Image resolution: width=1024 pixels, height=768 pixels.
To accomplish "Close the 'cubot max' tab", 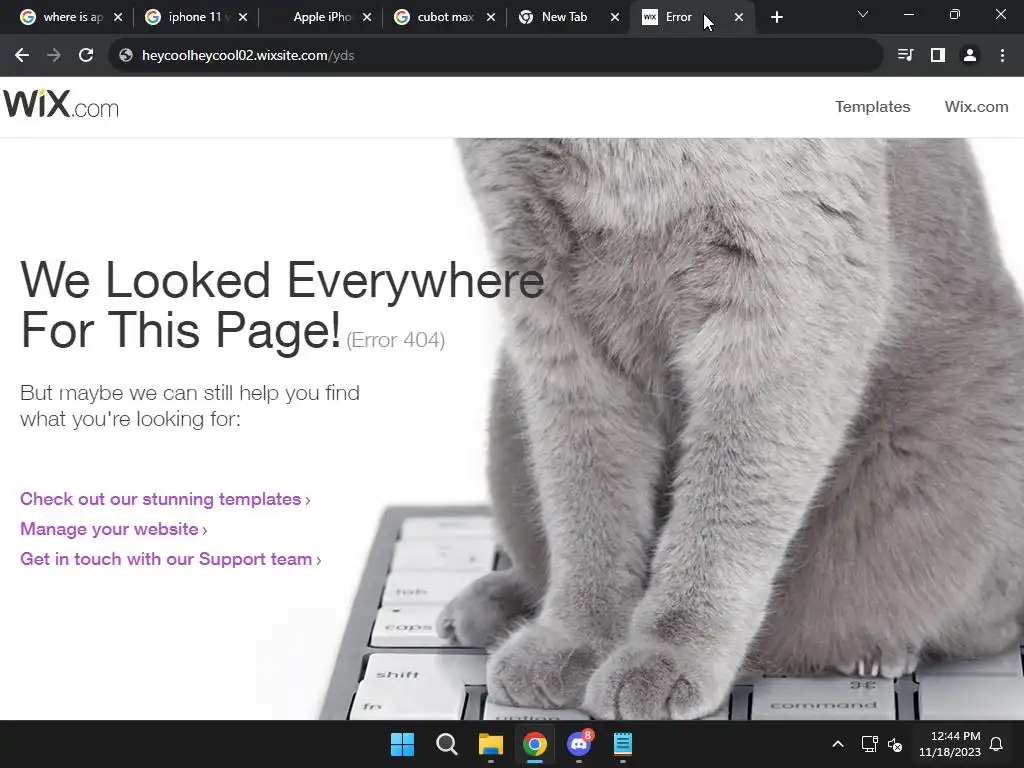I will [x=491, y=18].
